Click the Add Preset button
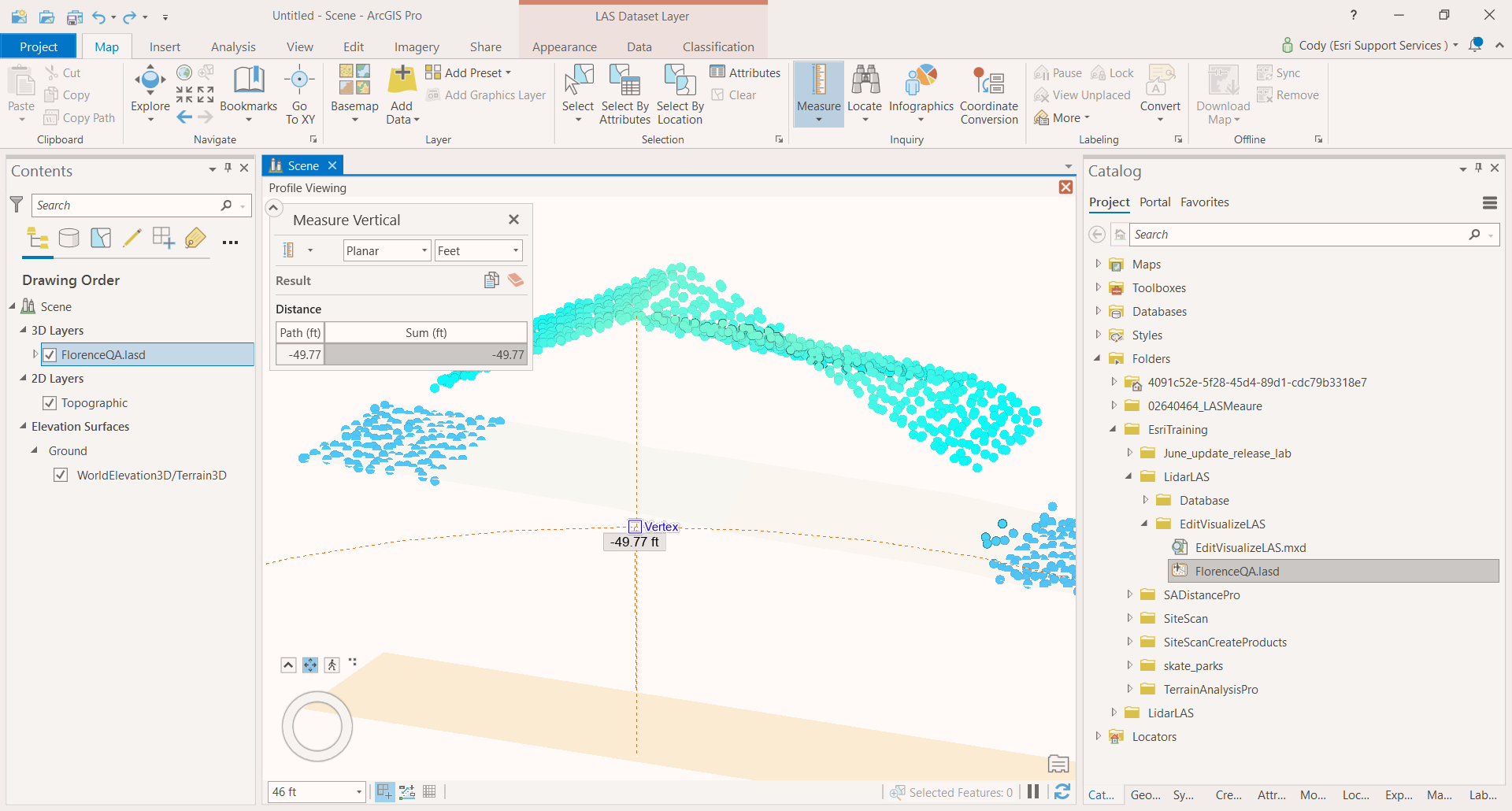 [x=469, y=72]
